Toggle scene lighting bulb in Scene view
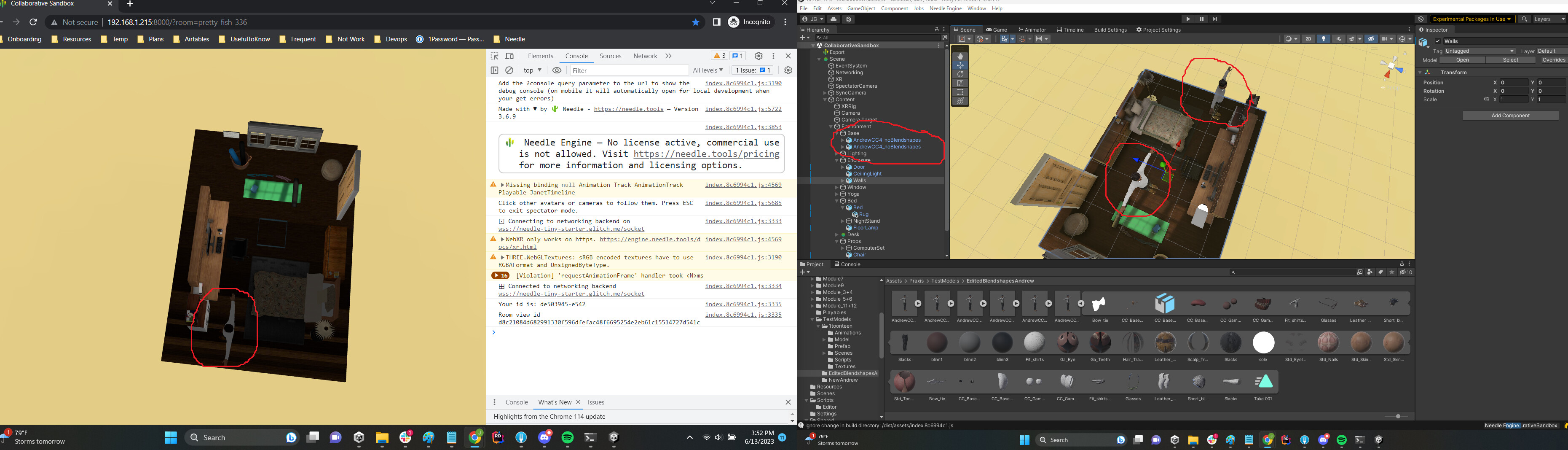 tap(1323, 39)
